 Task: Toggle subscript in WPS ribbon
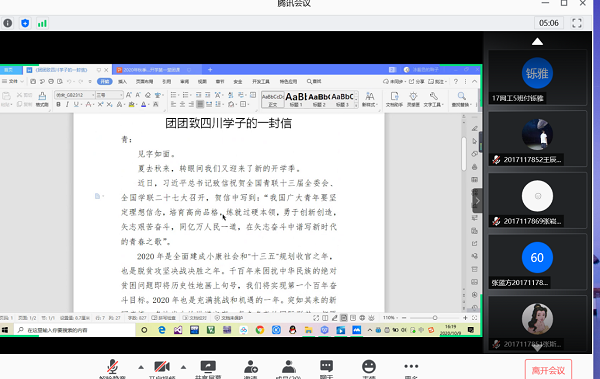(x=109, y=104)
